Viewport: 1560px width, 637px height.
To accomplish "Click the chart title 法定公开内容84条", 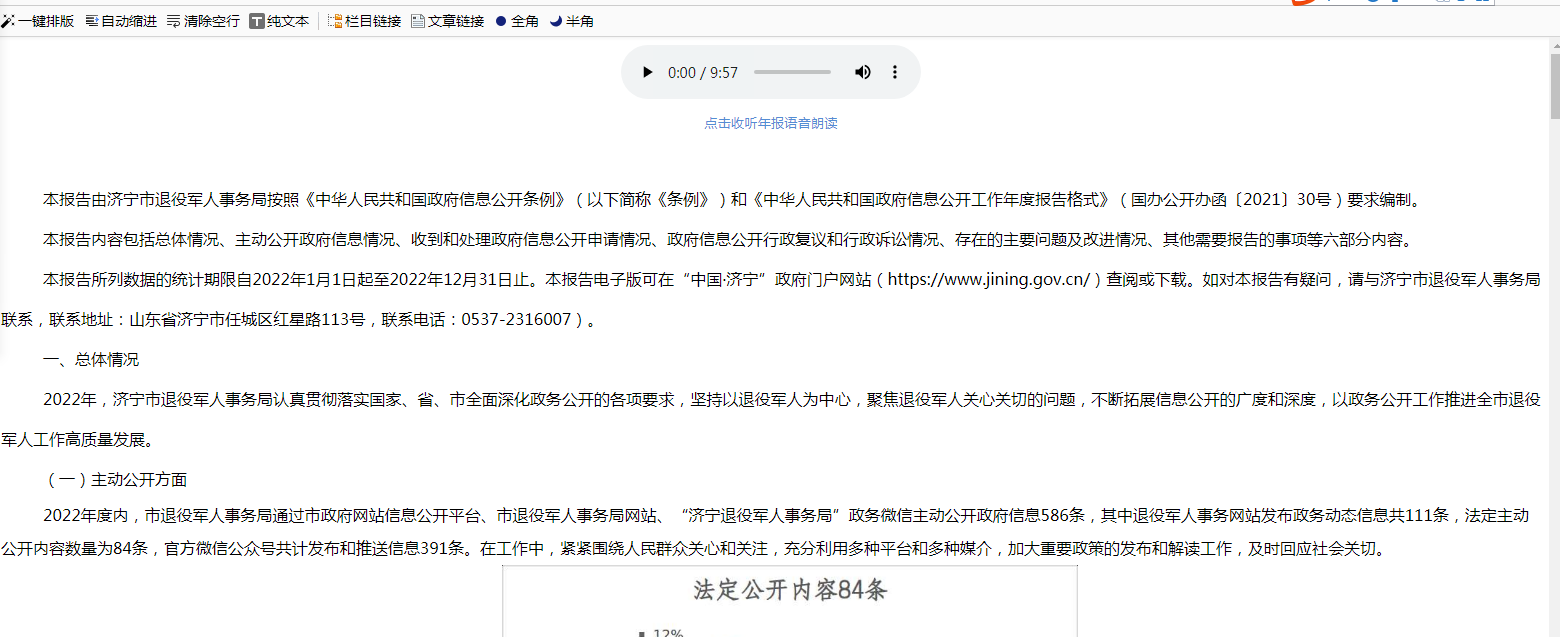I will tap(790, 590).
